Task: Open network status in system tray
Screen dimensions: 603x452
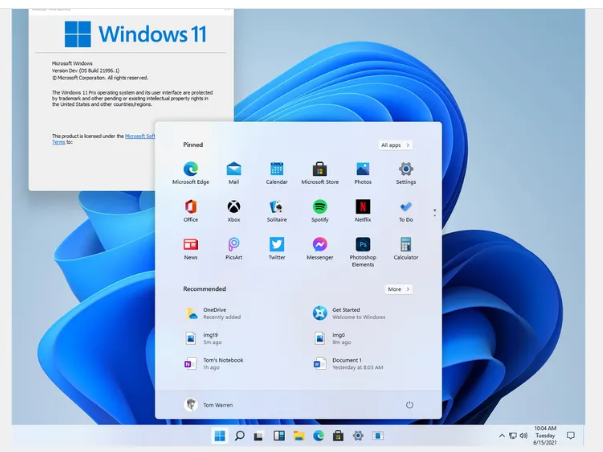Action: click(512, 436)
